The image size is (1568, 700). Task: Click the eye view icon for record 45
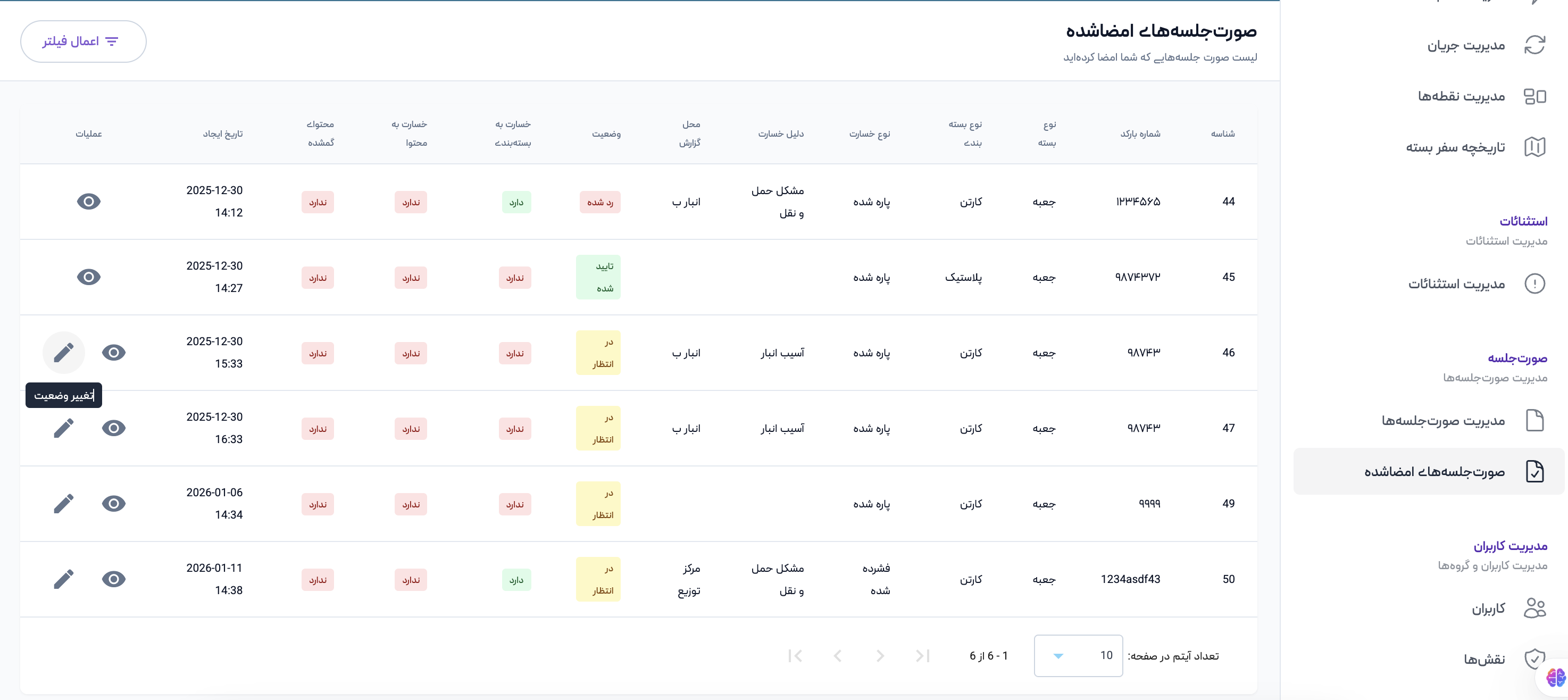click(89, 277)
